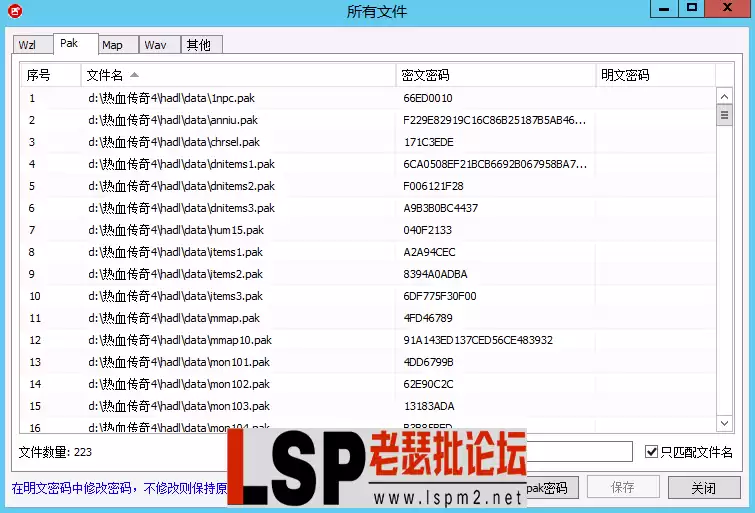The image size is (755, 513).
Task: Click the red app icon in title bar
Action: point(15,11)
